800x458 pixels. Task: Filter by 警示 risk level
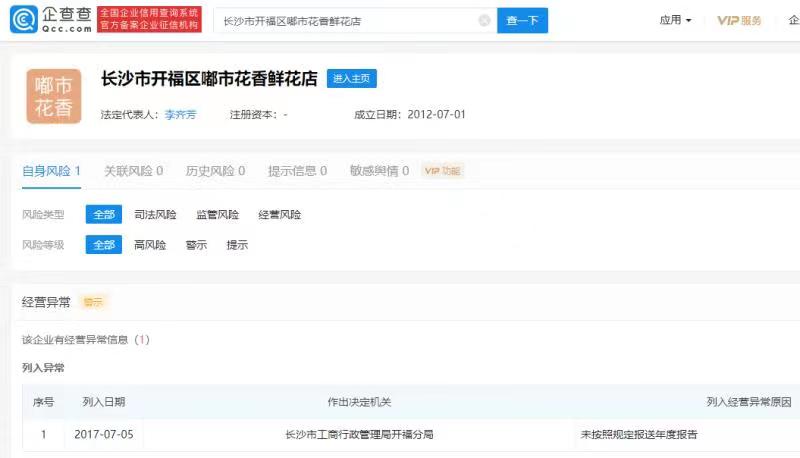point(196,245)
